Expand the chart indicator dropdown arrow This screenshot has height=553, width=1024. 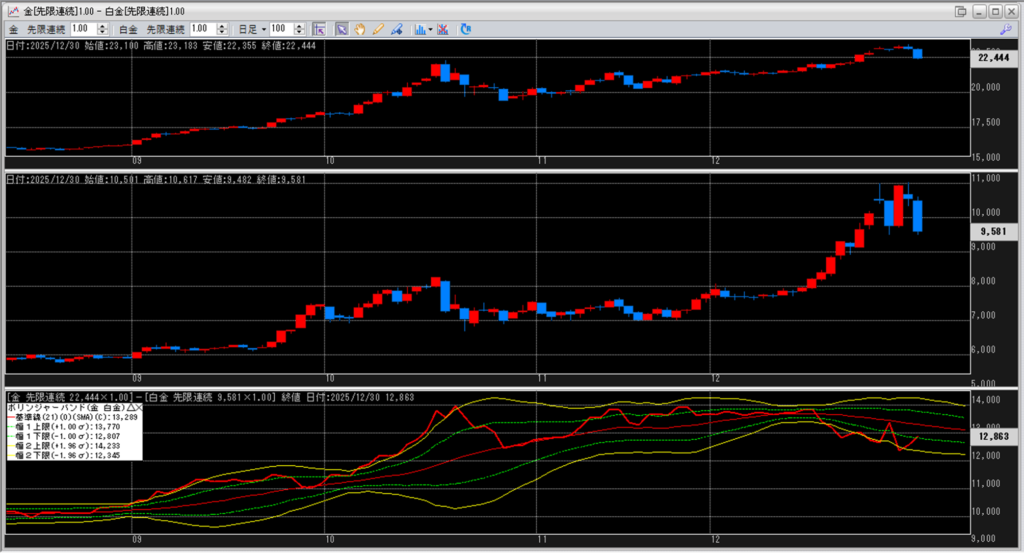pyautogui.click(x=431, y=29)
